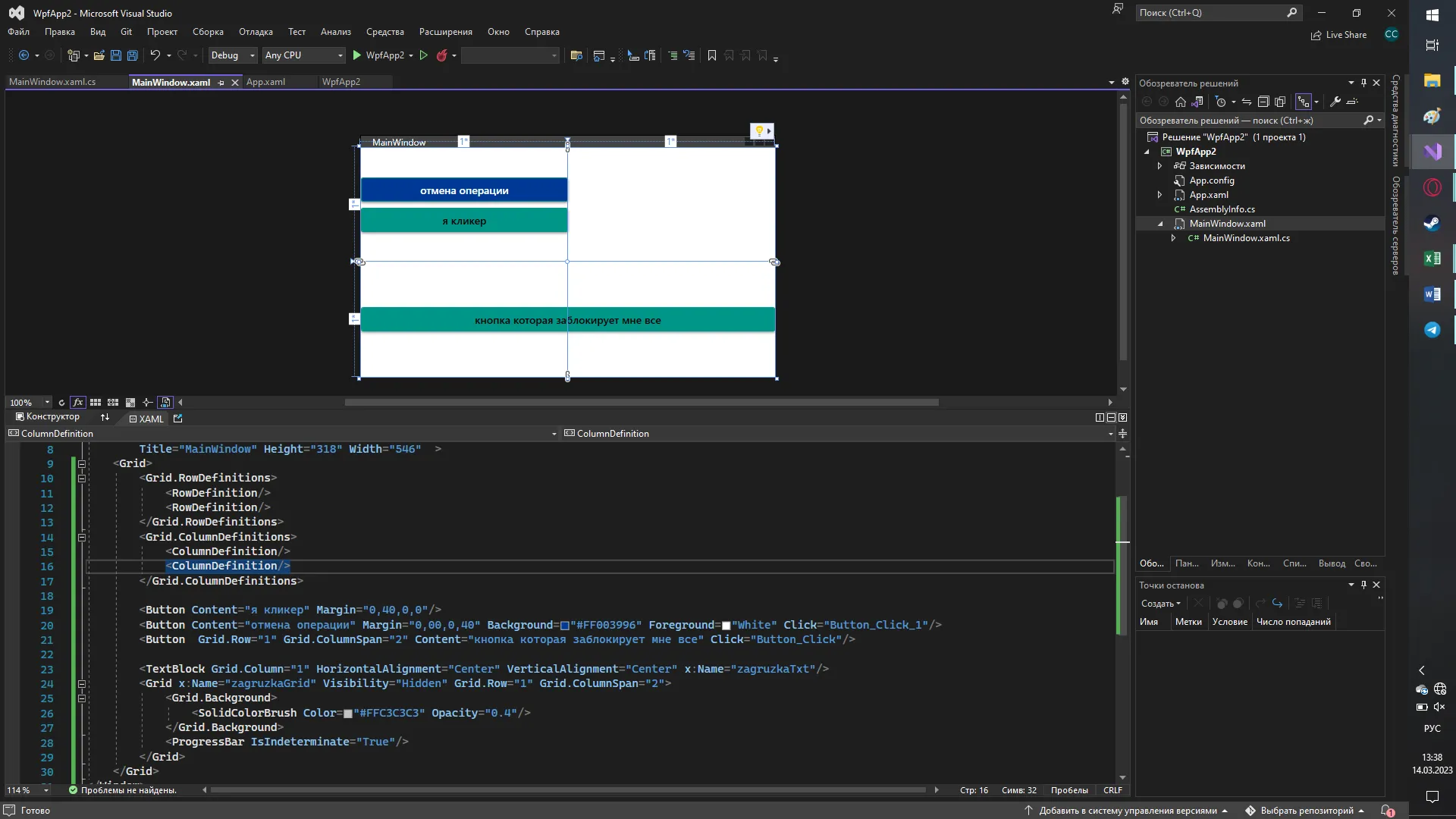Toggle effects fx button in designer
Screen dimensions: 1456x819
pos(77,403)
